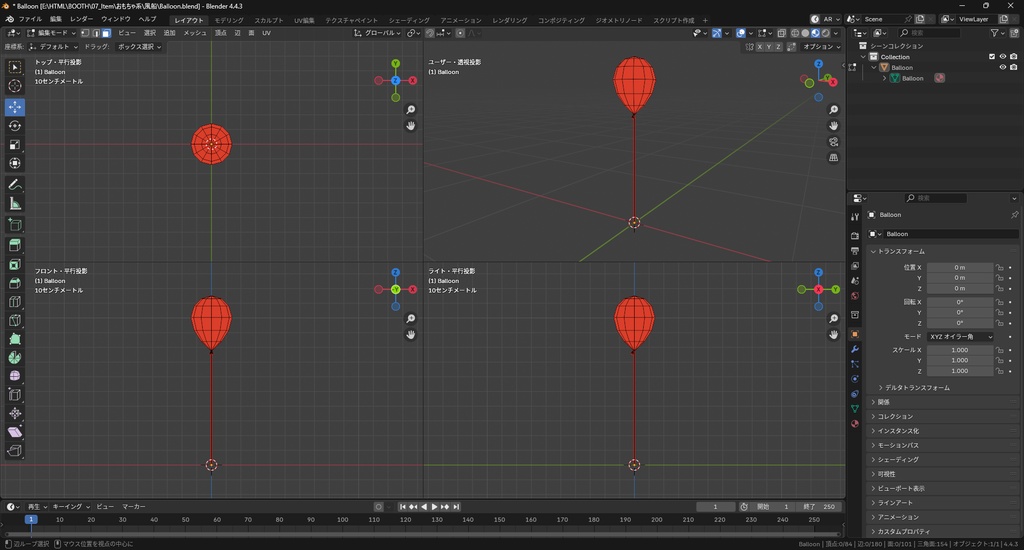The width and height of the screenshot is (1024, 550).
Task: Toggle X-ray display in viewport header
Action: (782, 33)
